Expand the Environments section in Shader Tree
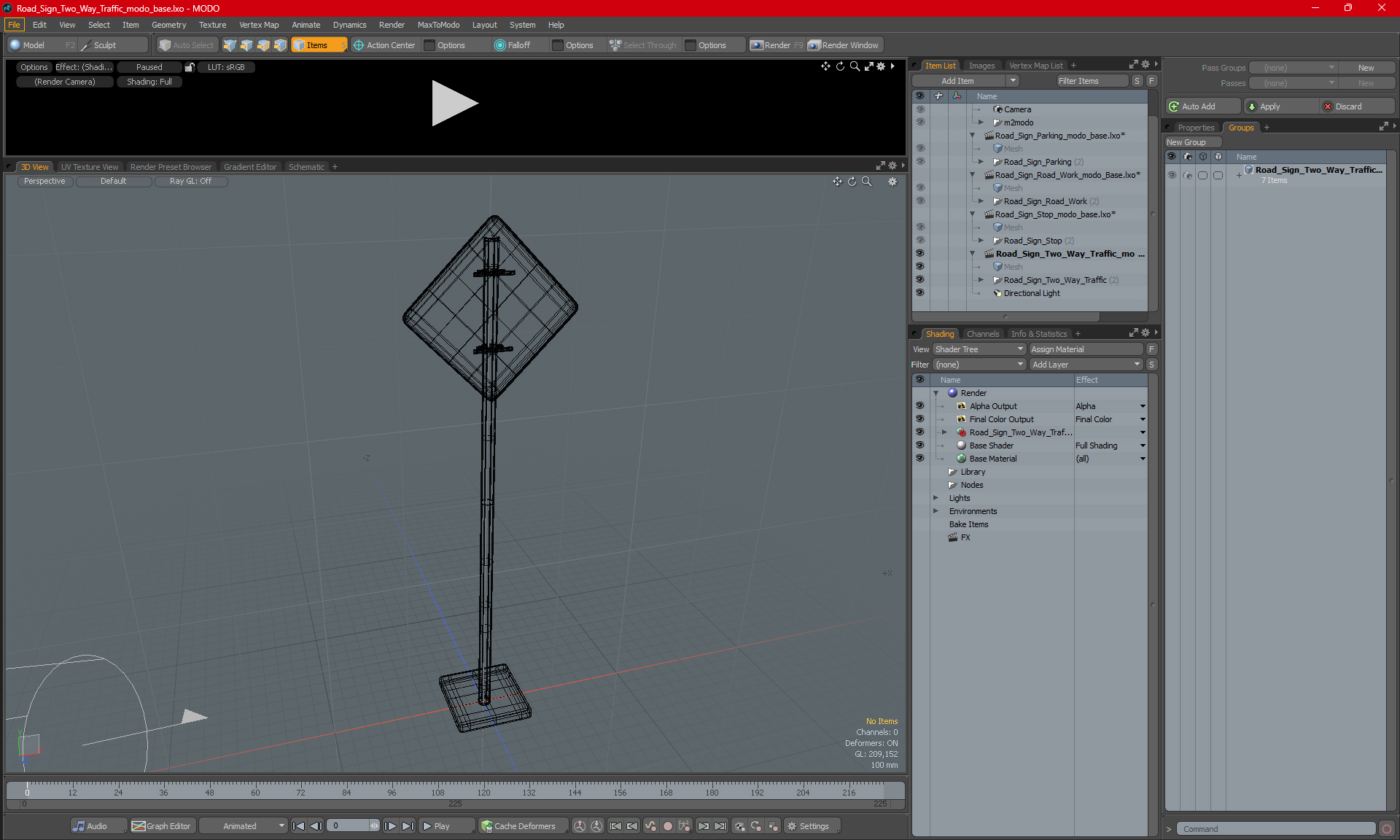This screenshot has width=1400, height=840. [937, 511]
